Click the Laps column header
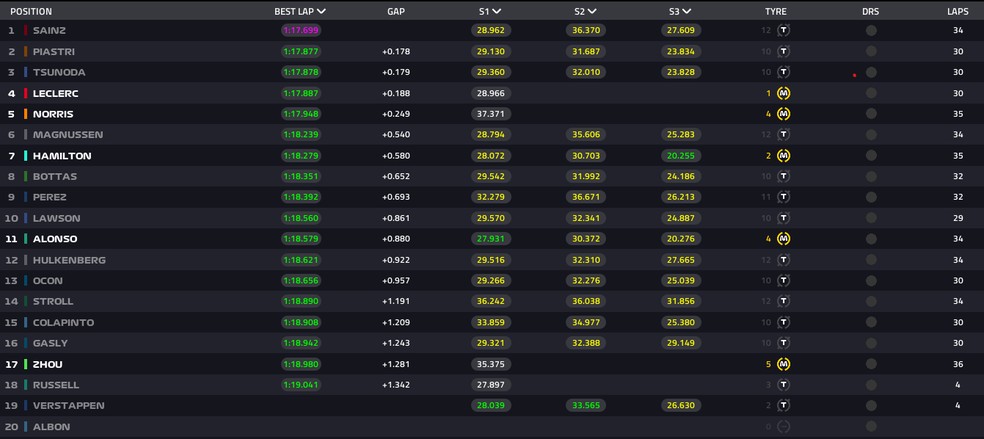This screenshot has width=984, height=439. coord(958,11)
